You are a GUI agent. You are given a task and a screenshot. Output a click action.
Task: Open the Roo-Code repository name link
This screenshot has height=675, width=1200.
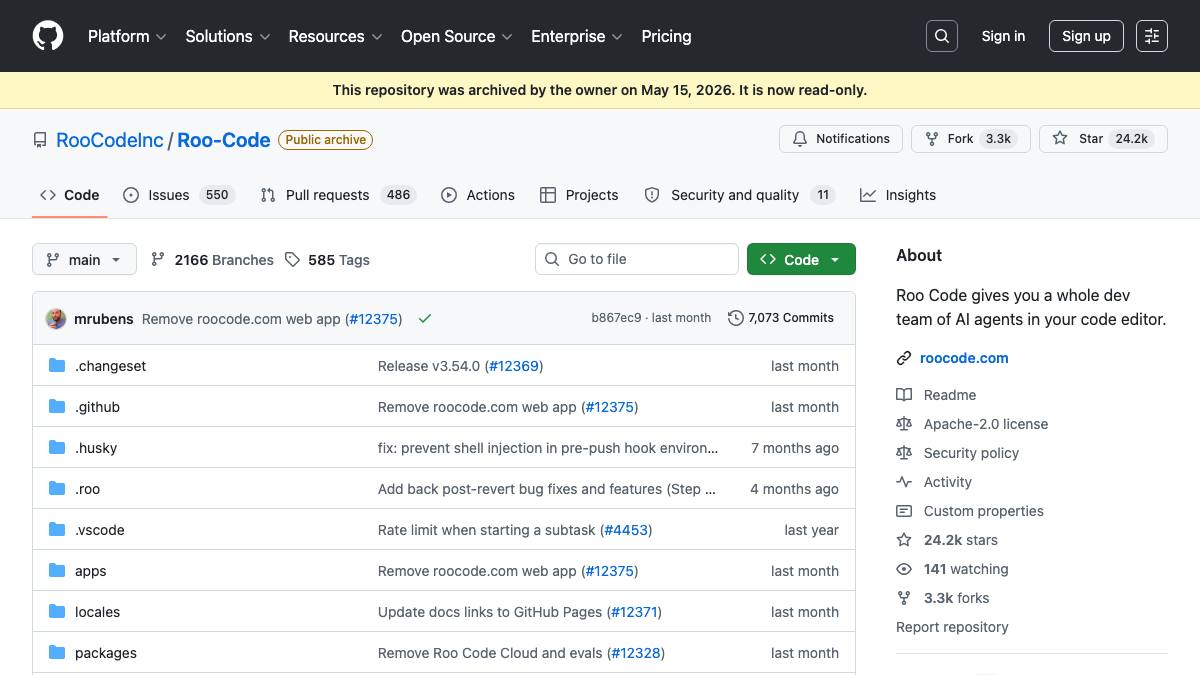[224, 140]
